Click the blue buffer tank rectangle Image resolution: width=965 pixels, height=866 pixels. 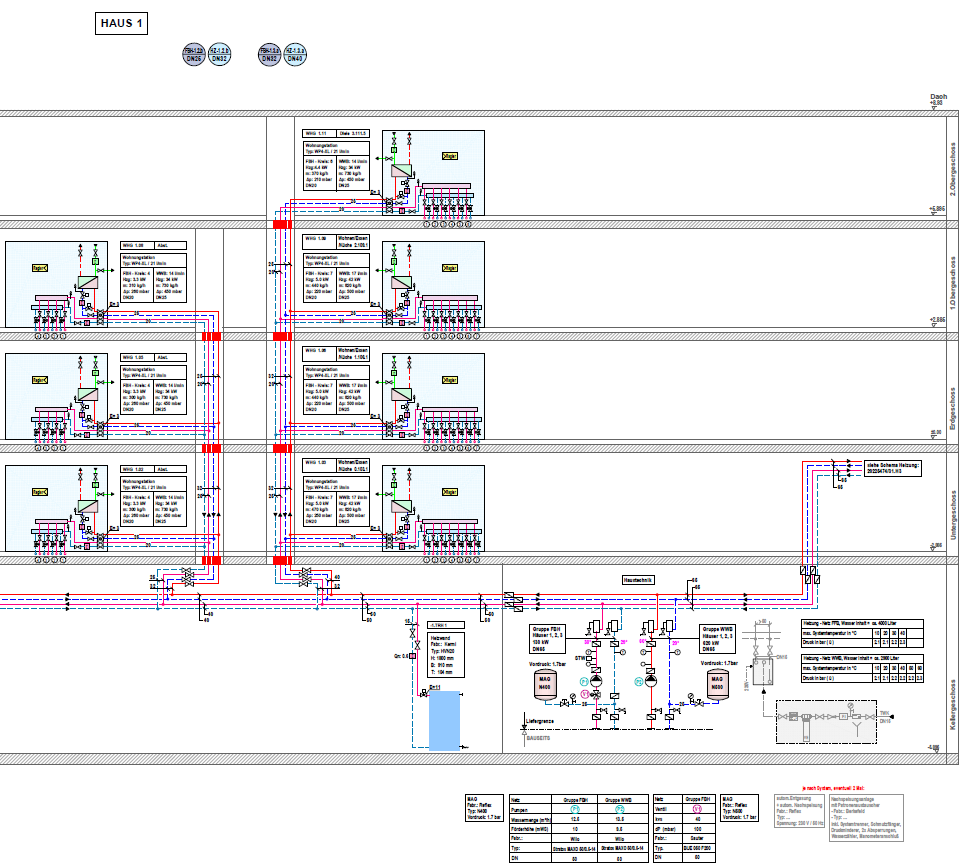pyautogui.click(x=444, y=719)
